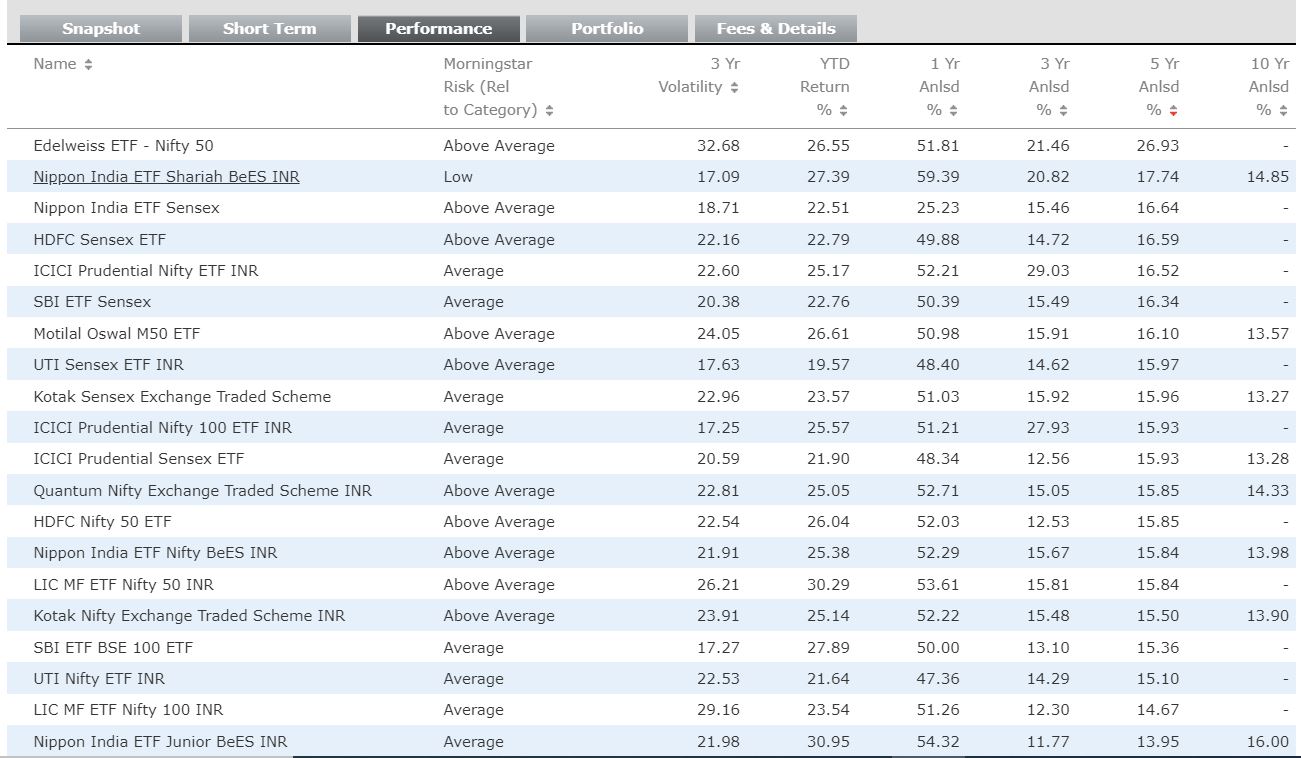Sort by Morningstar Risk sort icon
Screen dimensions: 1301x758
tap(549, 111)
